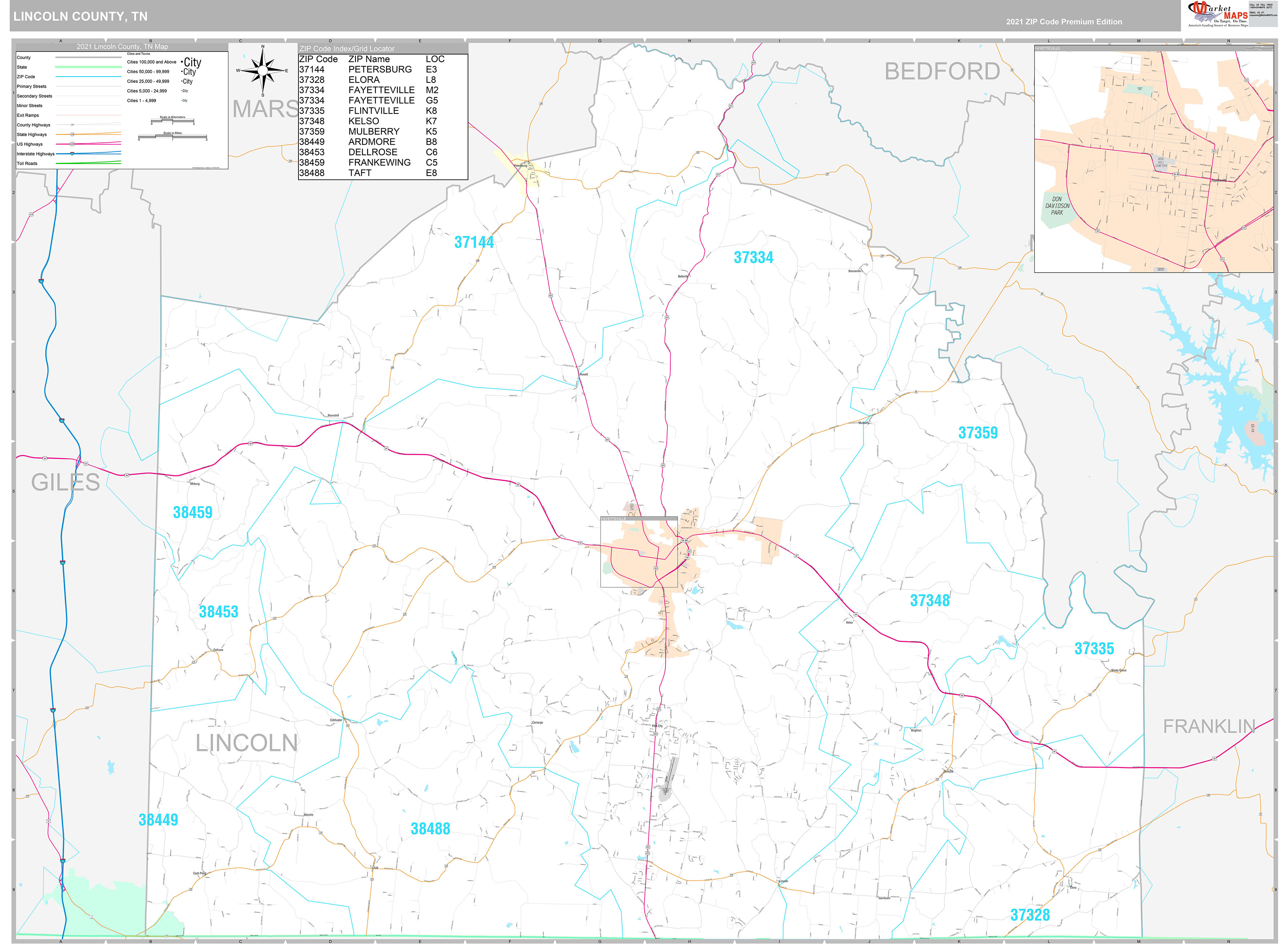Click 'ROSE HILL CEMETERY' in the inset
Screen dimensions: 1288x945
pos(1161,162)
